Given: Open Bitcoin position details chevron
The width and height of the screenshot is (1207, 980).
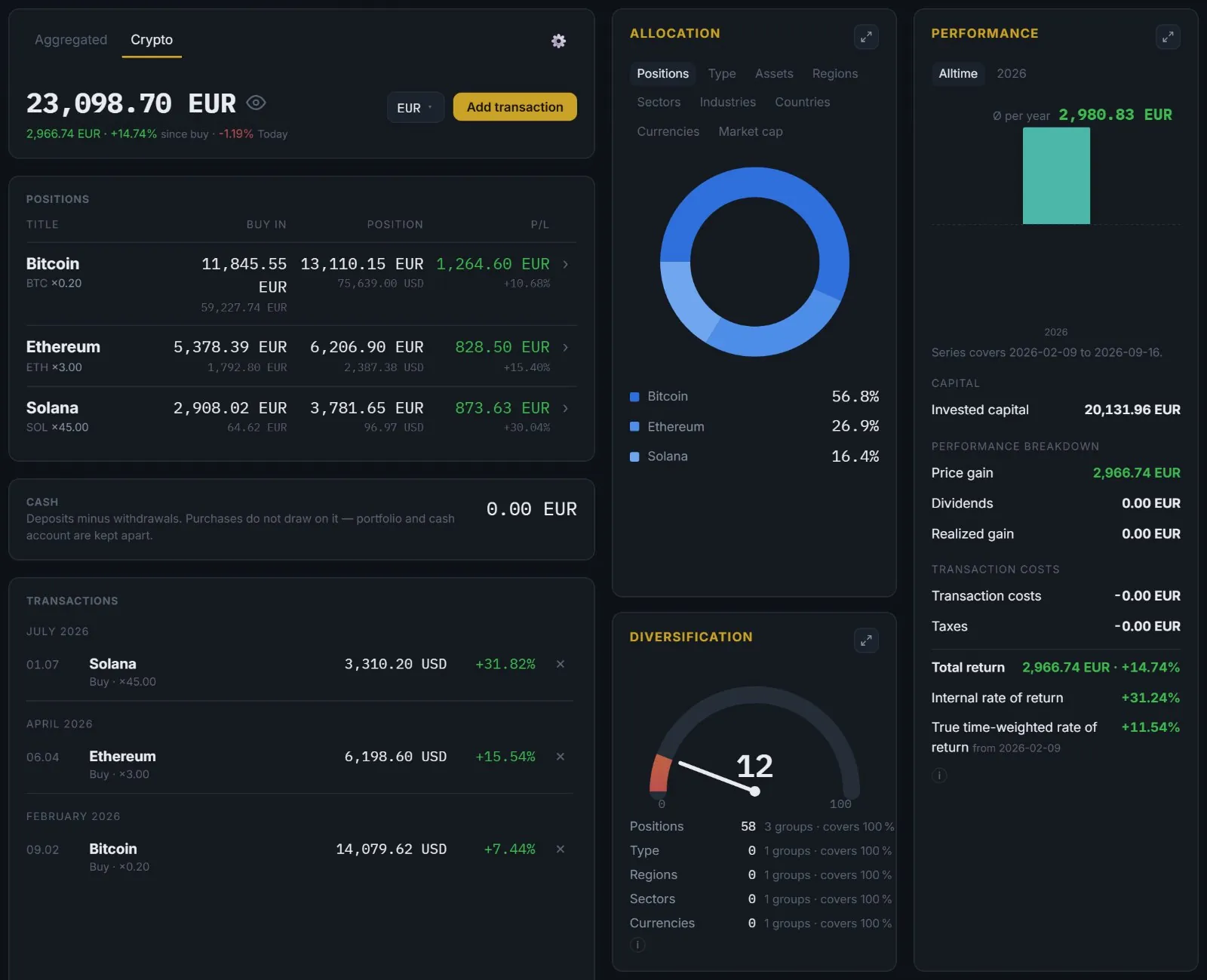Looking at the screenshot, I should click(x=566, y=264).
